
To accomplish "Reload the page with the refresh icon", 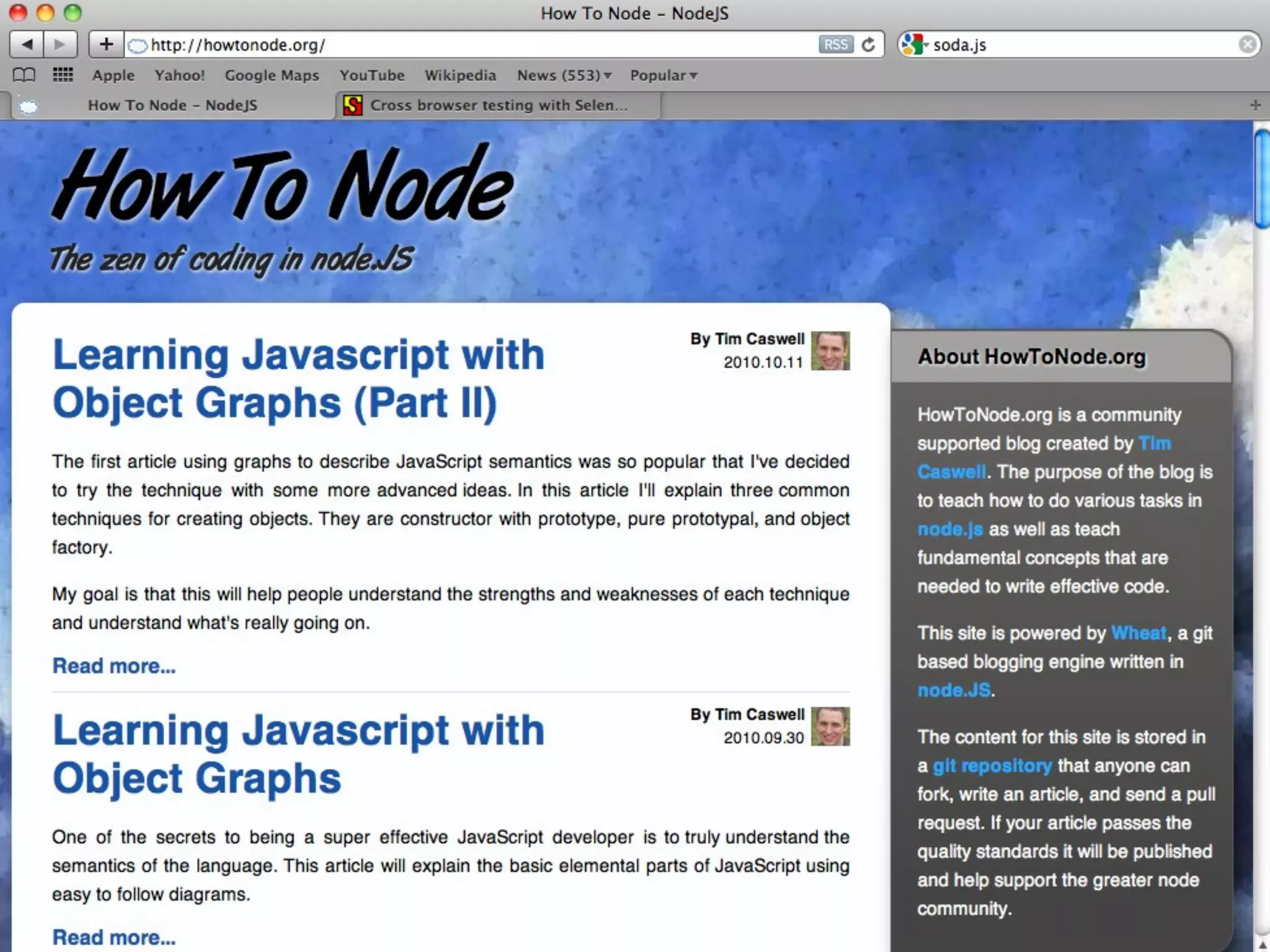I will pyautogui.click(x=869, y=45).
